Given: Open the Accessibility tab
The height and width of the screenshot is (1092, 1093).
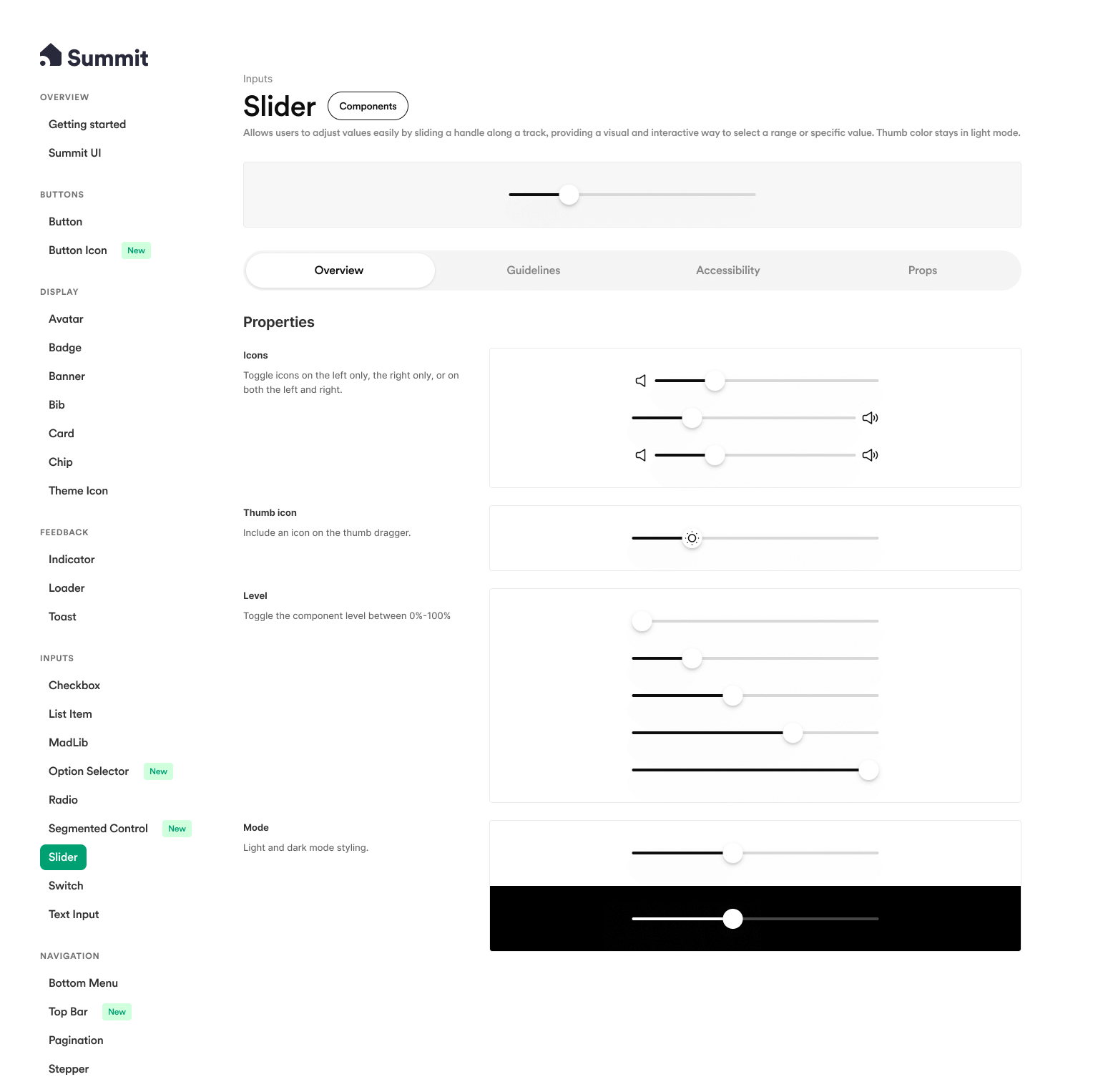Looking at the screenshot, I should click(x=728, y=270).
